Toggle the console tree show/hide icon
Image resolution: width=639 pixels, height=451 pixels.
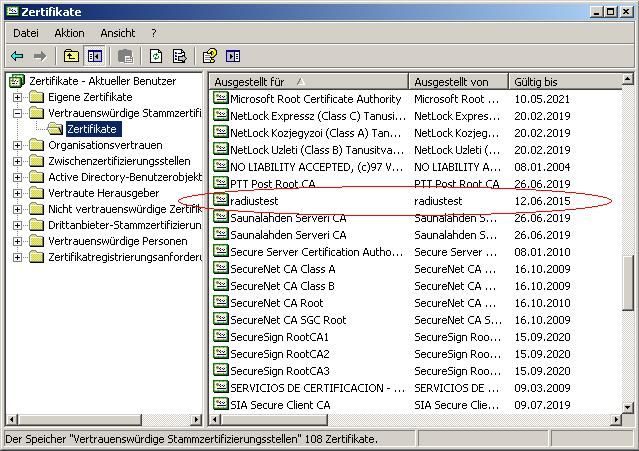point(95,56)
